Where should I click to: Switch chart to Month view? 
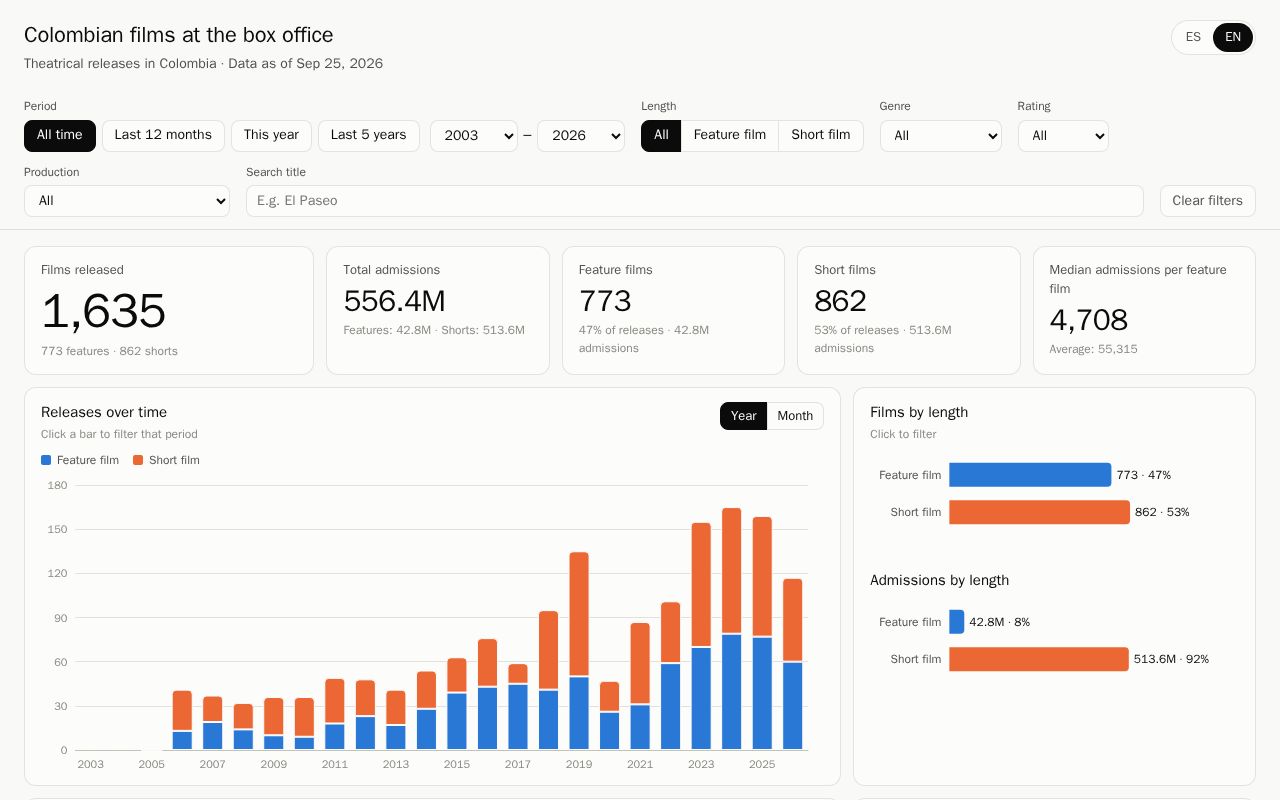click(795, 416)
